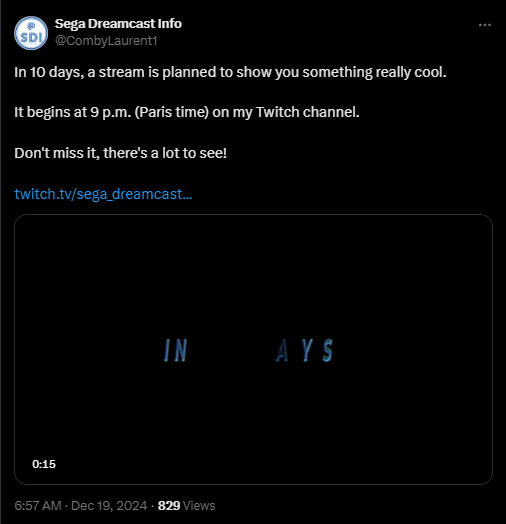The height and width of the screenshot is (524, 506).
Task: Play the embedded teaser video
Action: point(253,349)
